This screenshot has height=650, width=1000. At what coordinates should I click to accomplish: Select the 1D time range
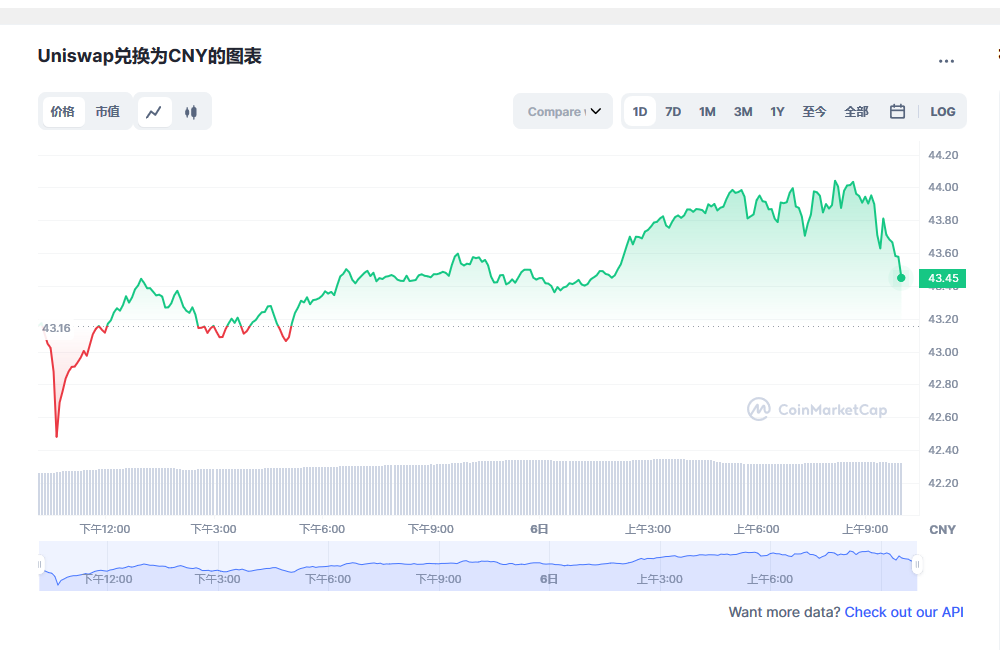pos(640,112)
